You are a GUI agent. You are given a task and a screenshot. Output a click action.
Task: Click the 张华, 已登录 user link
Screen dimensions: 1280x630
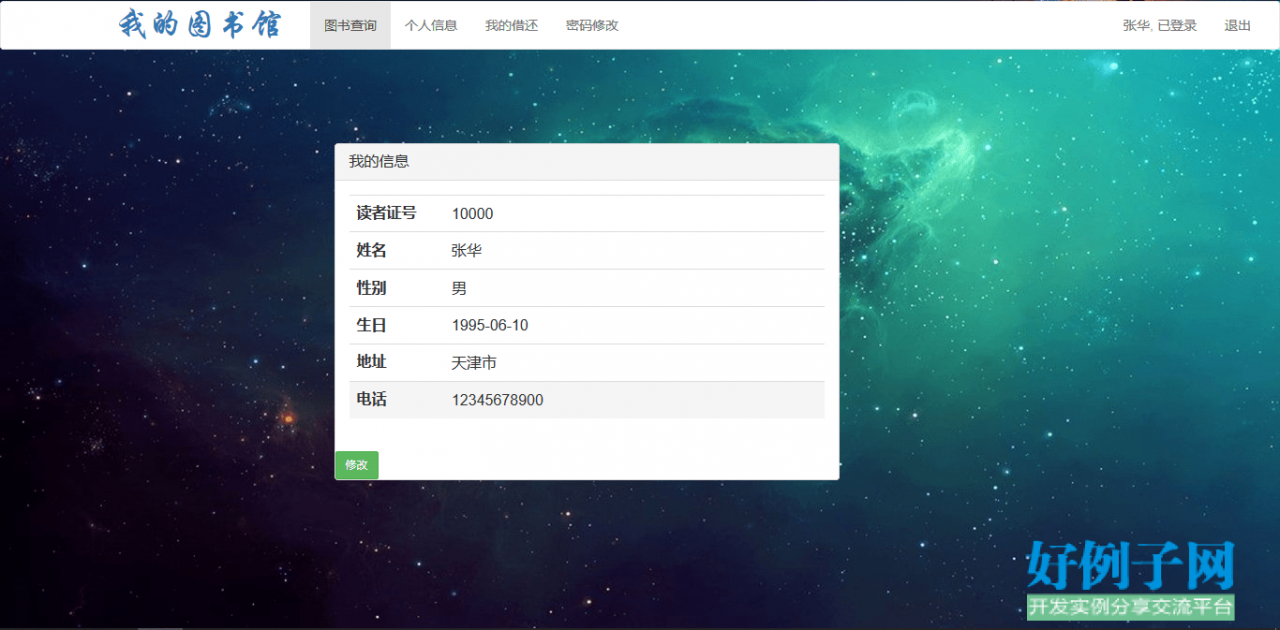click(x=1160, y=25)
